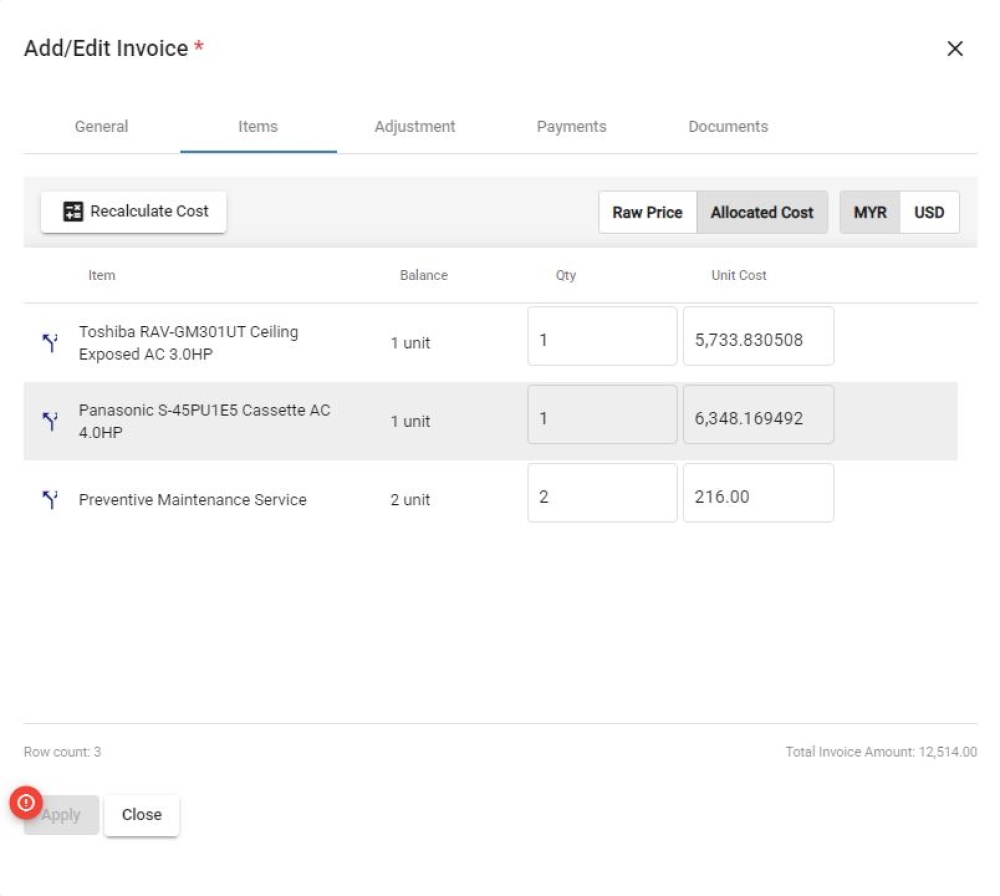Viewport: 1000px width, 896px height.
Task: Click Unit Cost field showing 6,348.169492
Action: point(758,415)
